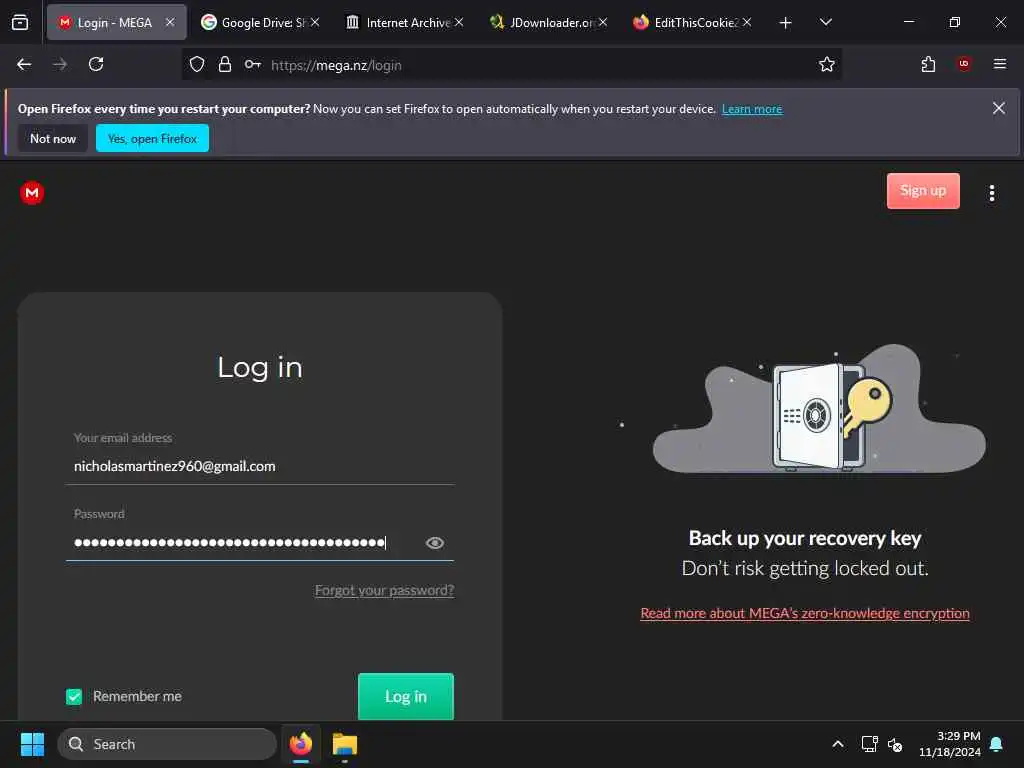This screenshot has height=768, width=1024.
Task: Close the Google Drive tab
Action: point(315,22)
